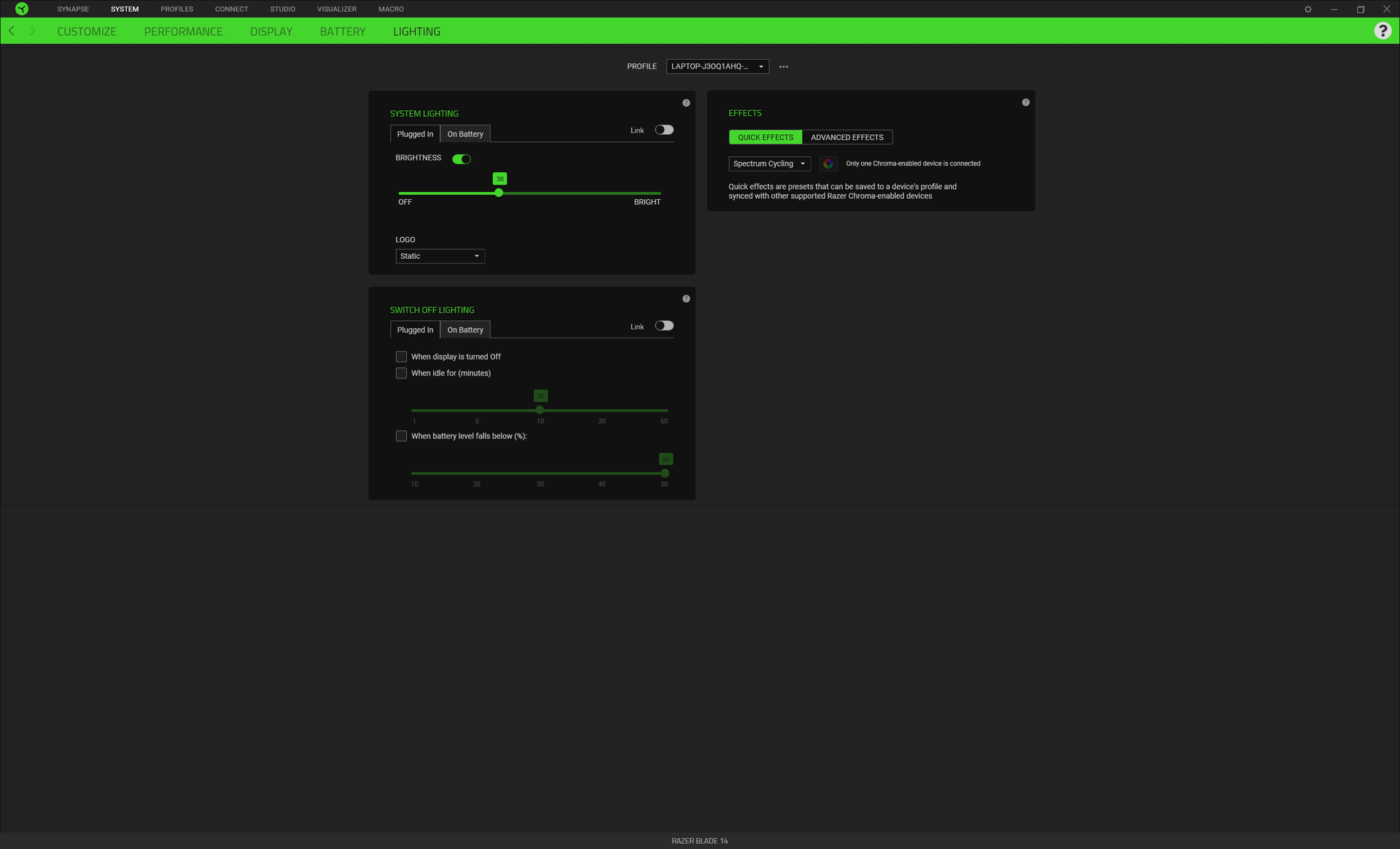Image resolution: width=1400 pixels, height=849 pixels.
Task: Expand the Logo Static dropdown
Action: click(440, 256)
